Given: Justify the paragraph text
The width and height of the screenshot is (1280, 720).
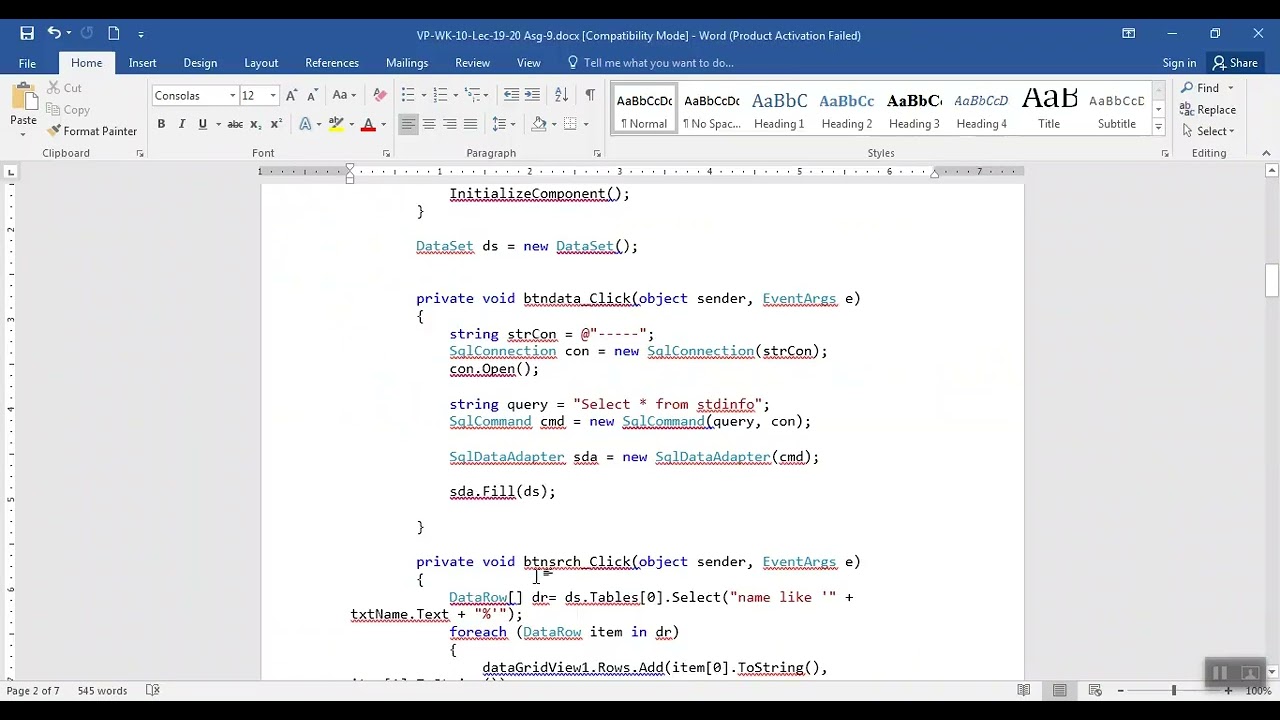Looking at the screenshot, I should [470, 124].
